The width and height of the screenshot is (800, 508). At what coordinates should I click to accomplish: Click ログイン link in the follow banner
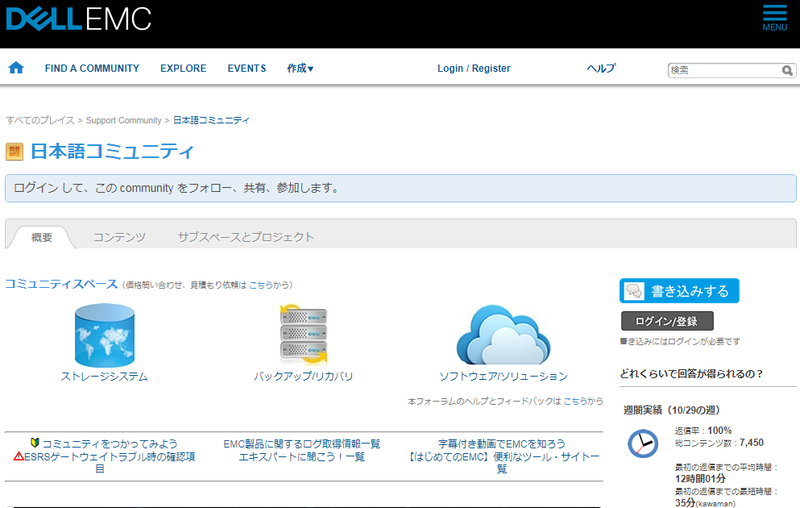click(x=36, y=188)
